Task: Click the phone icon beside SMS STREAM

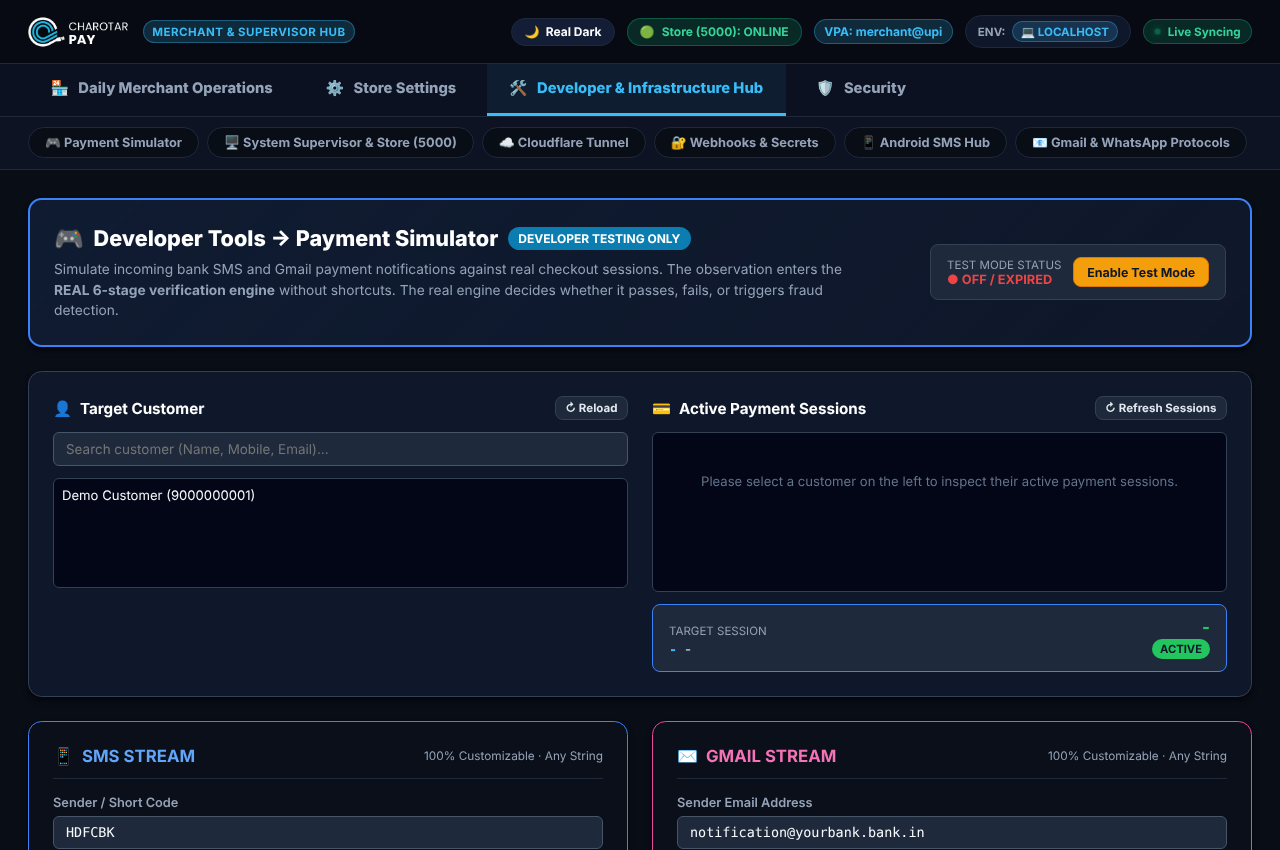Action: 63,756
